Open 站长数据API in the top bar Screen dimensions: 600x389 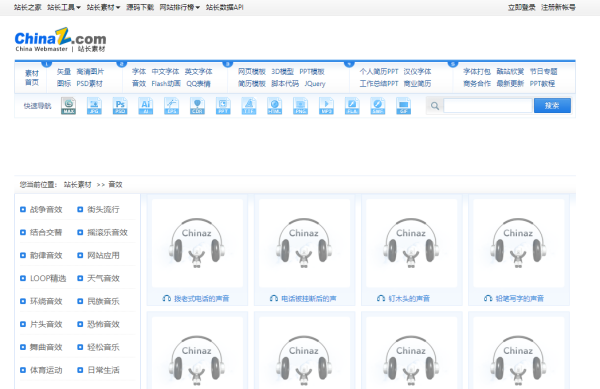[225, 7]
